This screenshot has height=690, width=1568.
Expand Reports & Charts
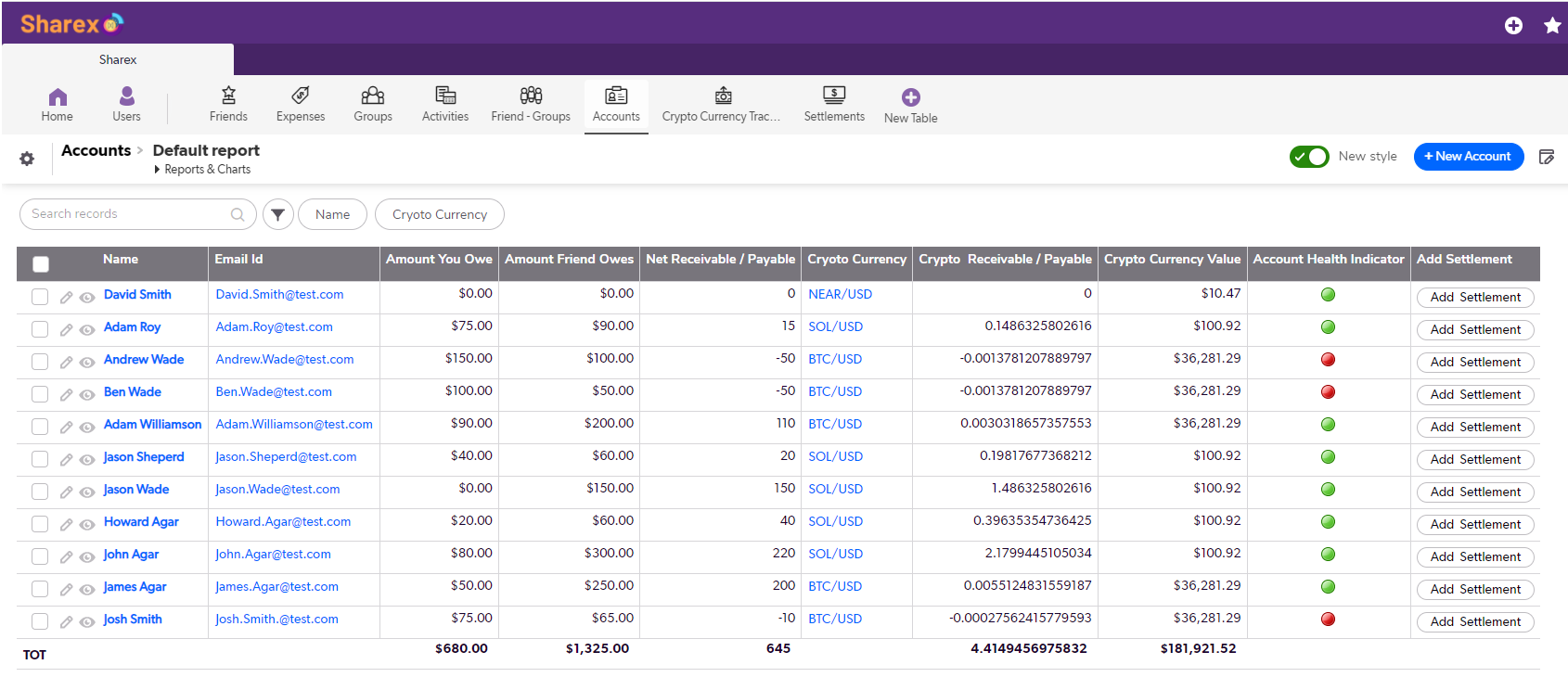(202, 170)
